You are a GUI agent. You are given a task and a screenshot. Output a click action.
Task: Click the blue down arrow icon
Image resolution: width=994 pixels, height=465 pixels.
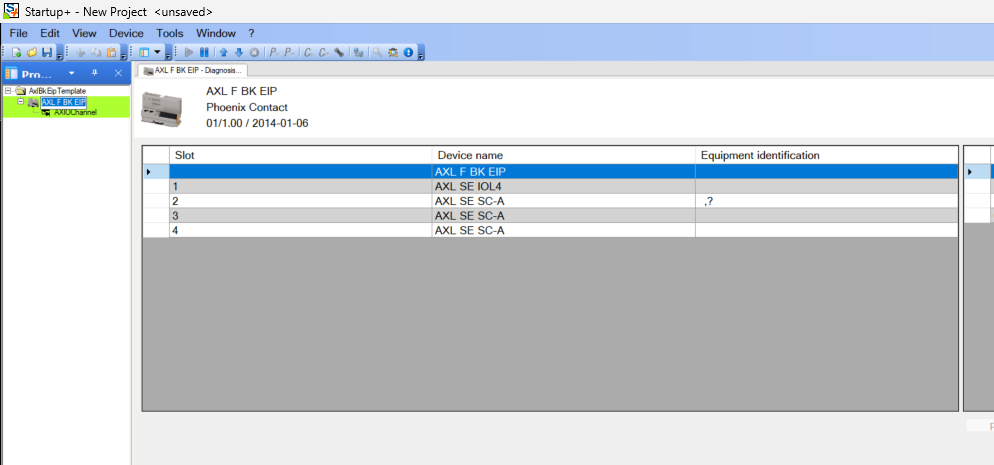click(x=239, y=53)
